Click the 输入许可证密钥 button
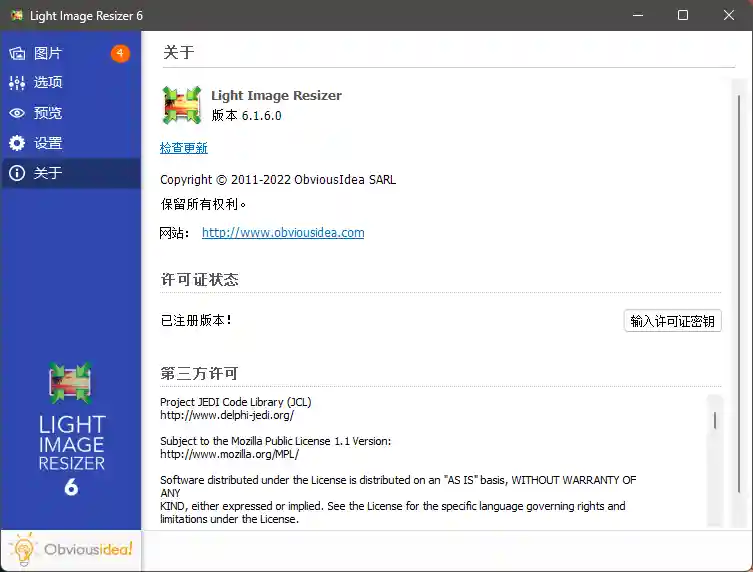This screenshot has height=572, width=753. coord(672,321)
